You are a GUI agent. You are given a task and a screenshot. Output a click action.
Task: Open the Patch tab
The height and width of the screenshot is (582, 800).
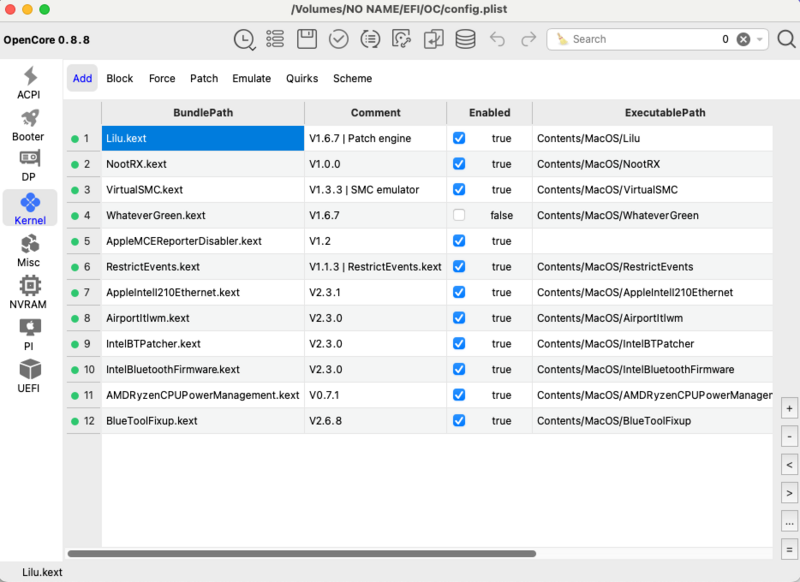[x=203, y=78]
